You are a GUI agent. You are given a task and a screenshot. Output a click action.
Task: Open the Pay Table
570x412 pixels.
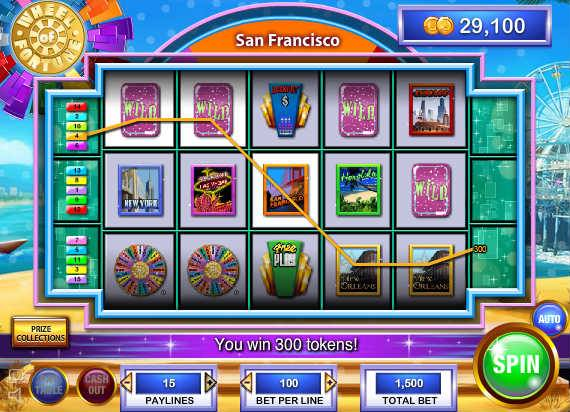48,386
